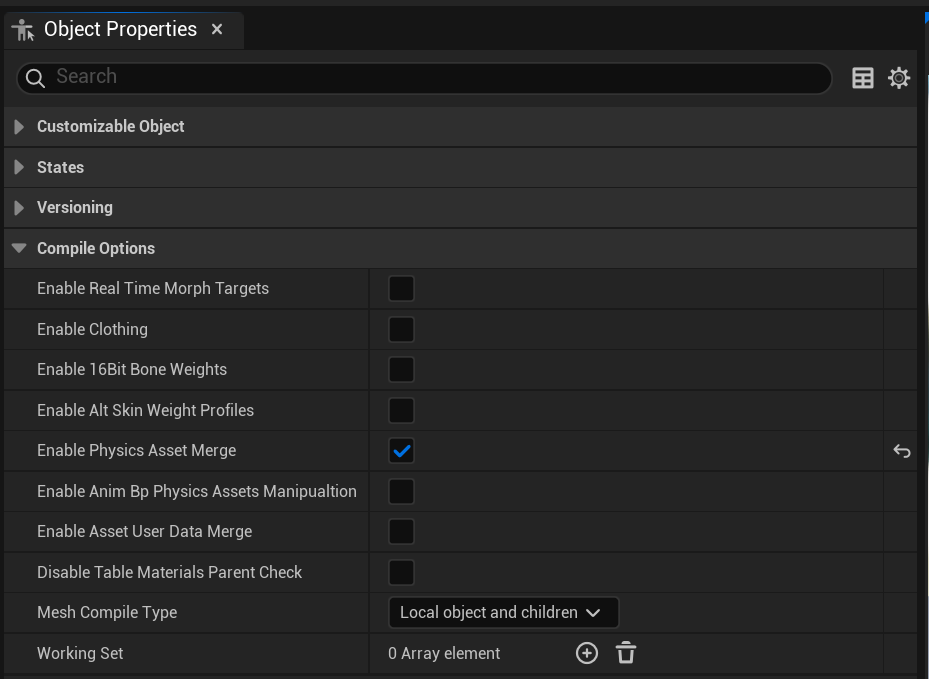Select the Working Set property label
This screenshot has width=929, height=679.
coord(80,653)
